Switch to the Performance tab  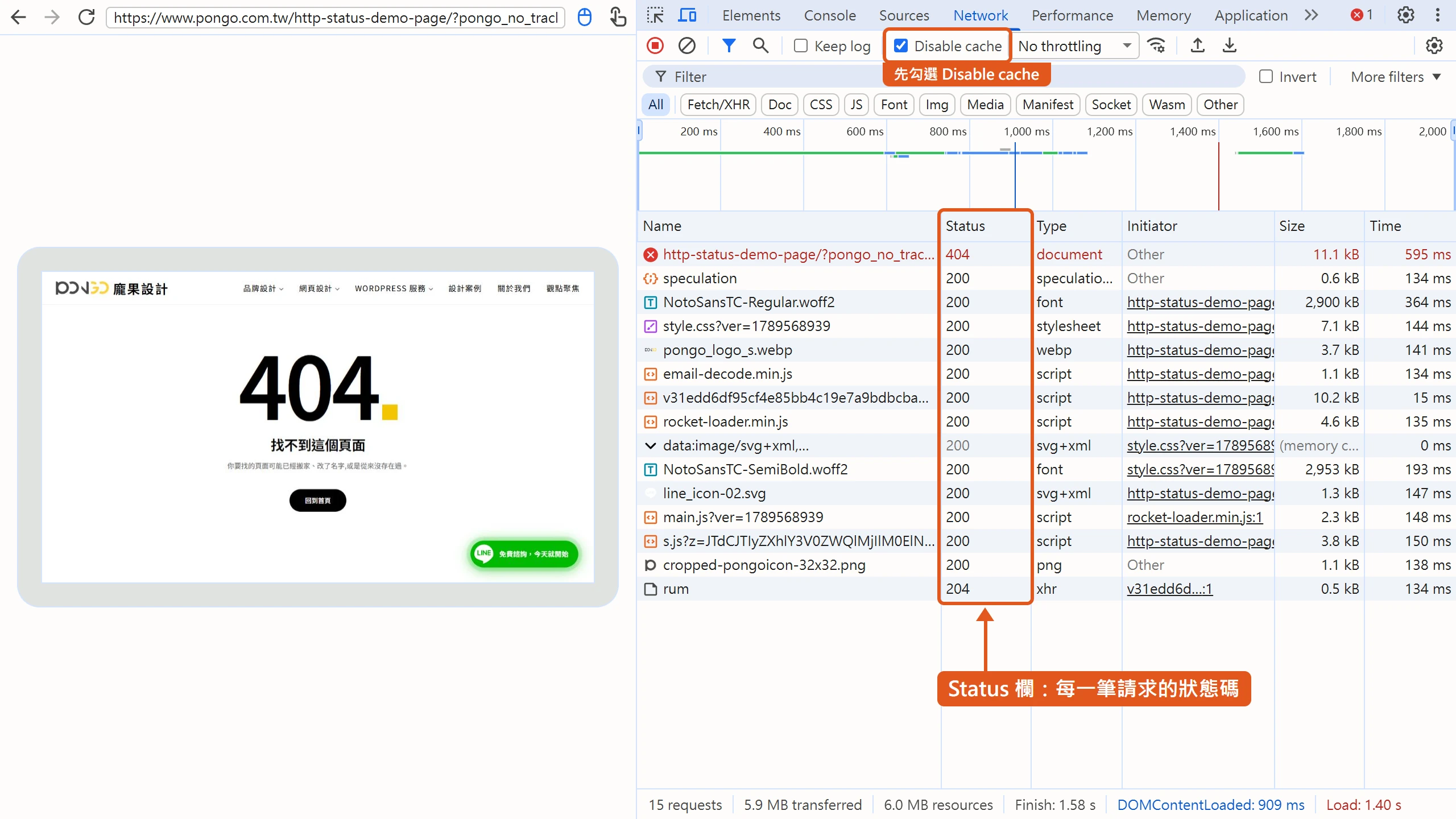(1072, 15)
